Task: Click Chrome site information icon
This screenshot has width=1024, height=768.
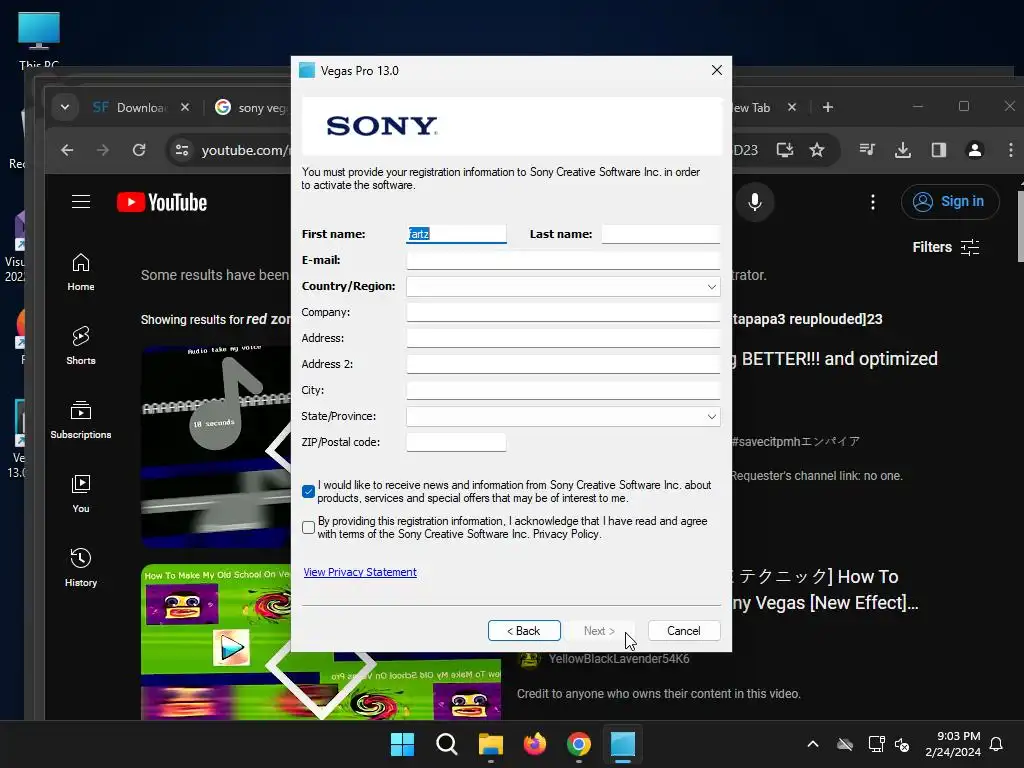Action: pos(182,150)
